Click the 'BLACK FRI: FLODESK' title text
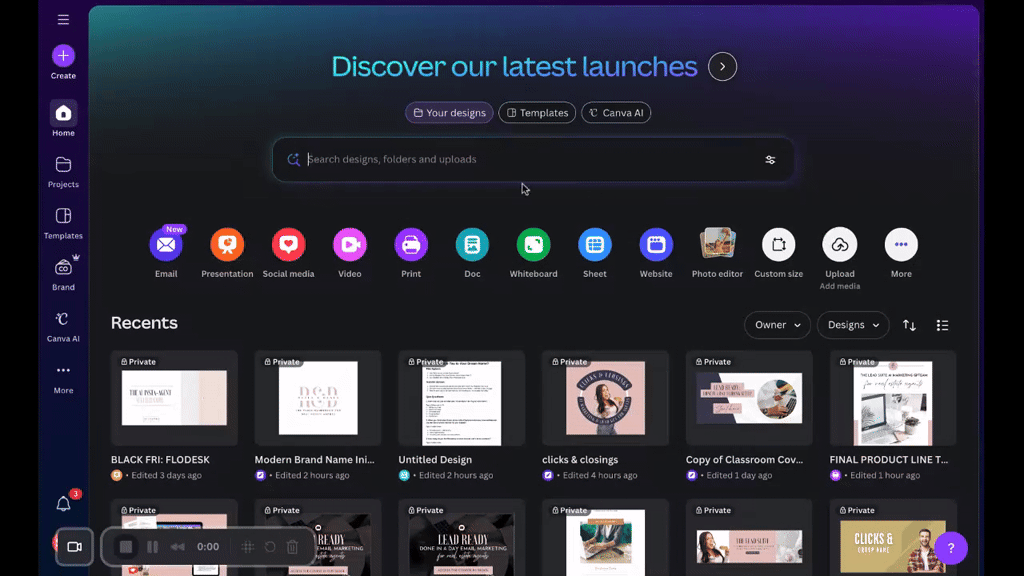The width and height of the screenshot is (1024, 576). [x=160, y=460]
